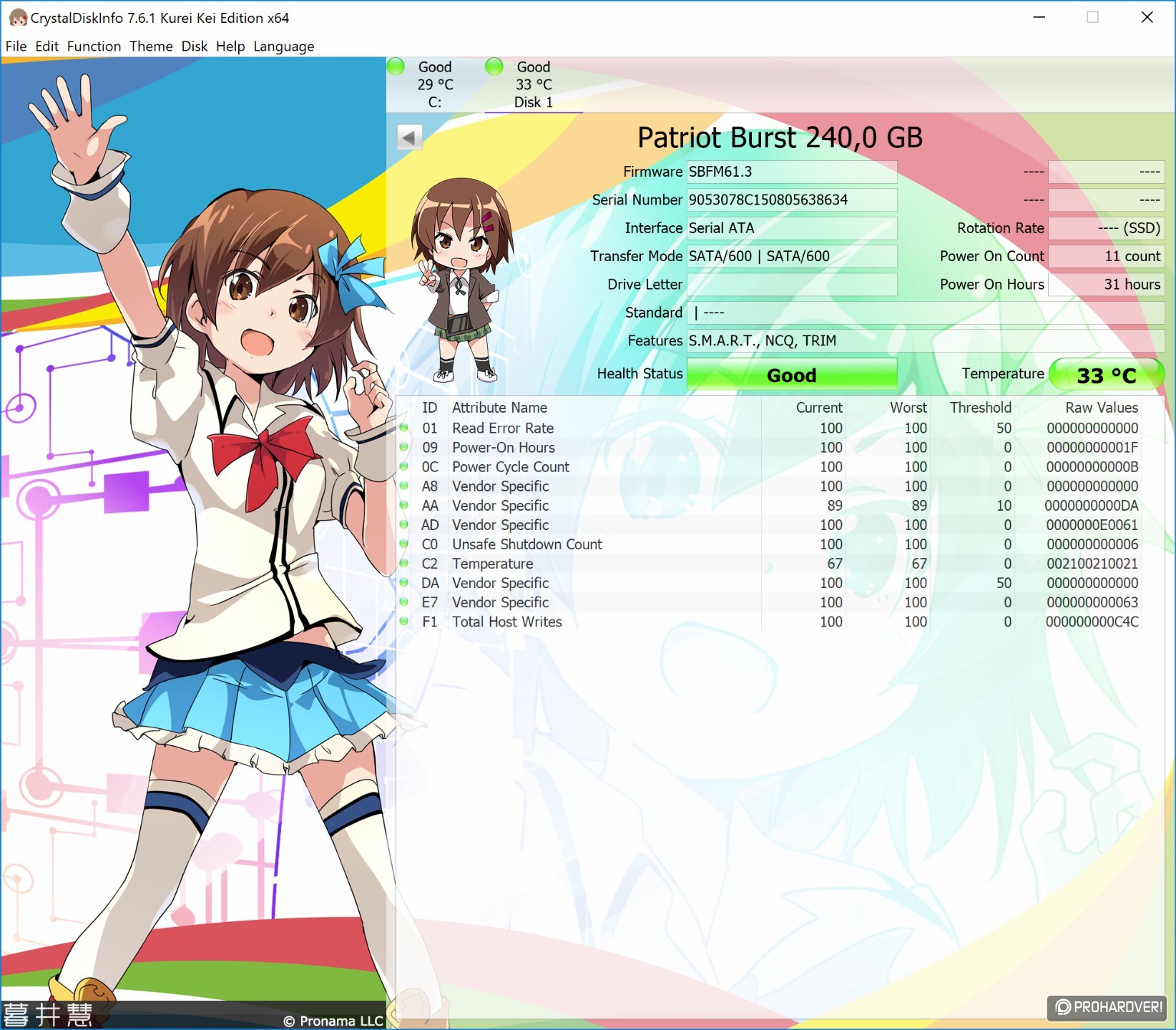The width and height of the screenshot is (1176, 1030).
Task: Click the empty Drive Letter field
Action: click(x=792, y=285)
